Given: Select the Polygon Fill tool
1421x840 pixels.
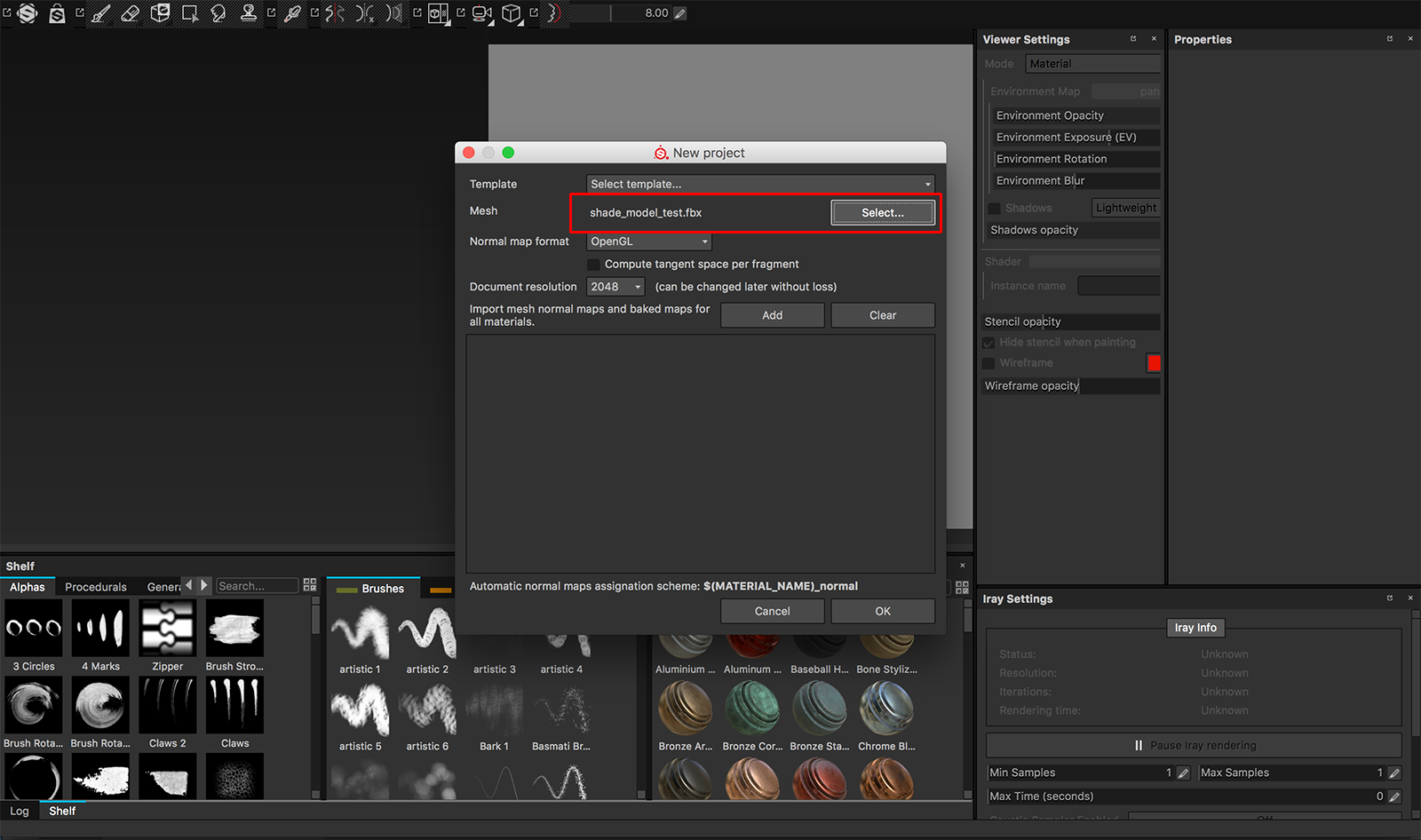Looking at the screenshot, I should [188, 13].
